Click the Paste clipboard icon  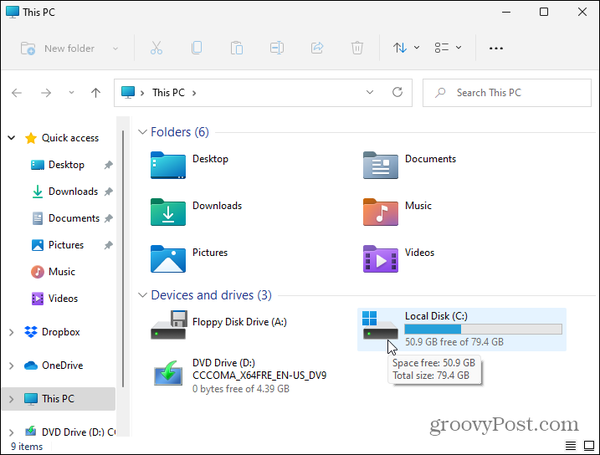pyautogui.click(x=237, y=48)
